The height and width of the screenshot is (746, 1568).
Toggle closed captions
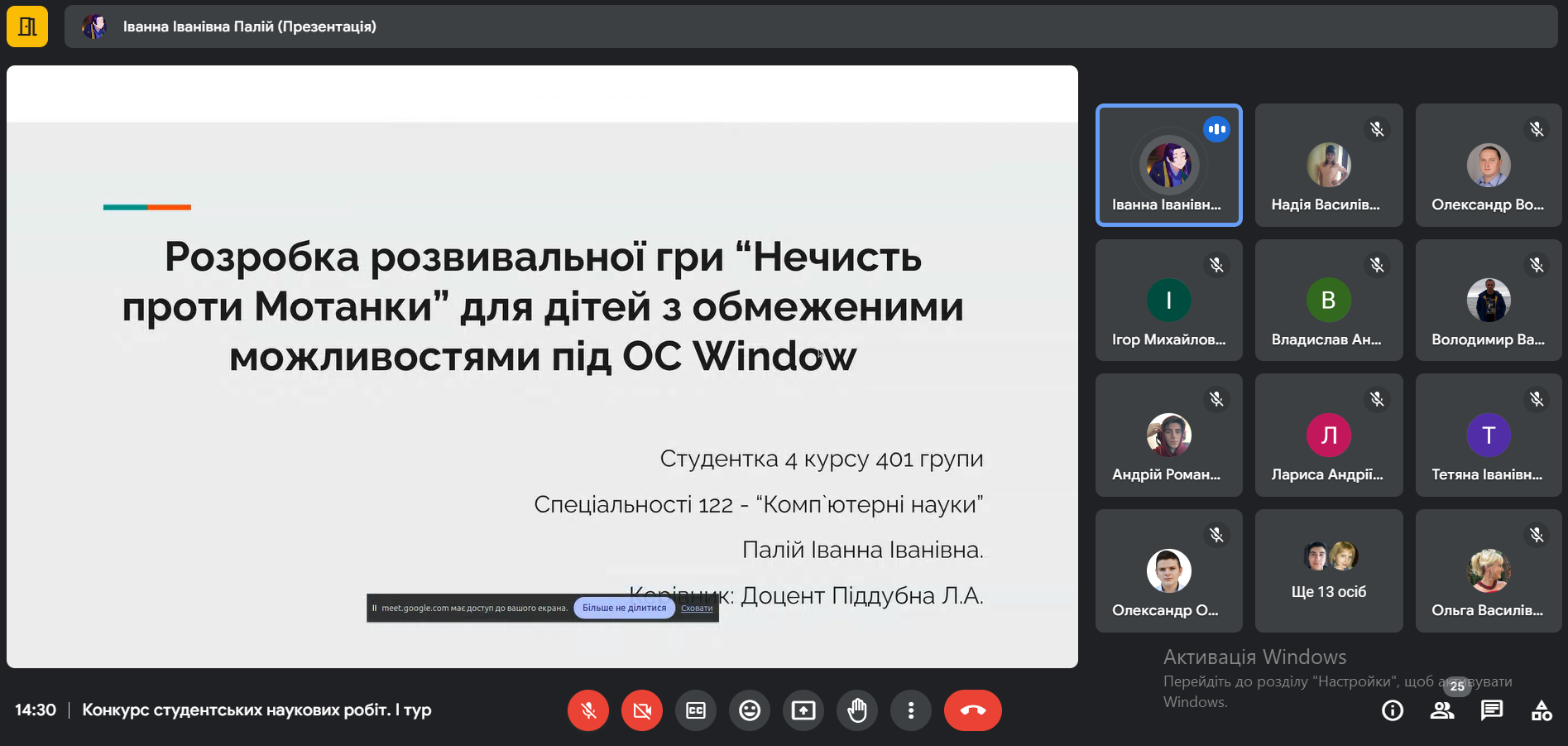696,710
